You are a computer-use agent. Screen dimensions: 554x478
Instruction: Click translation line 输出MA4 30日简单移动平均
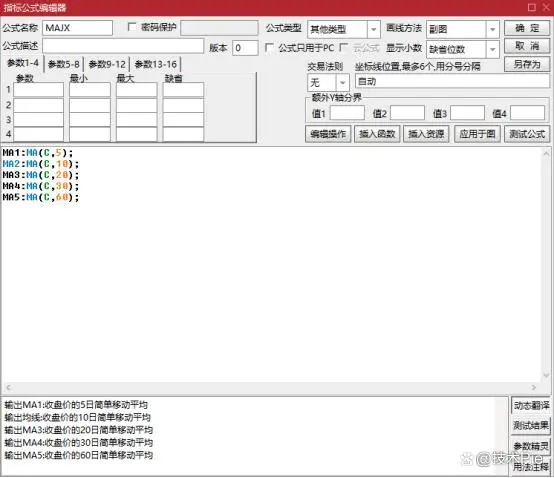point(78,443)
